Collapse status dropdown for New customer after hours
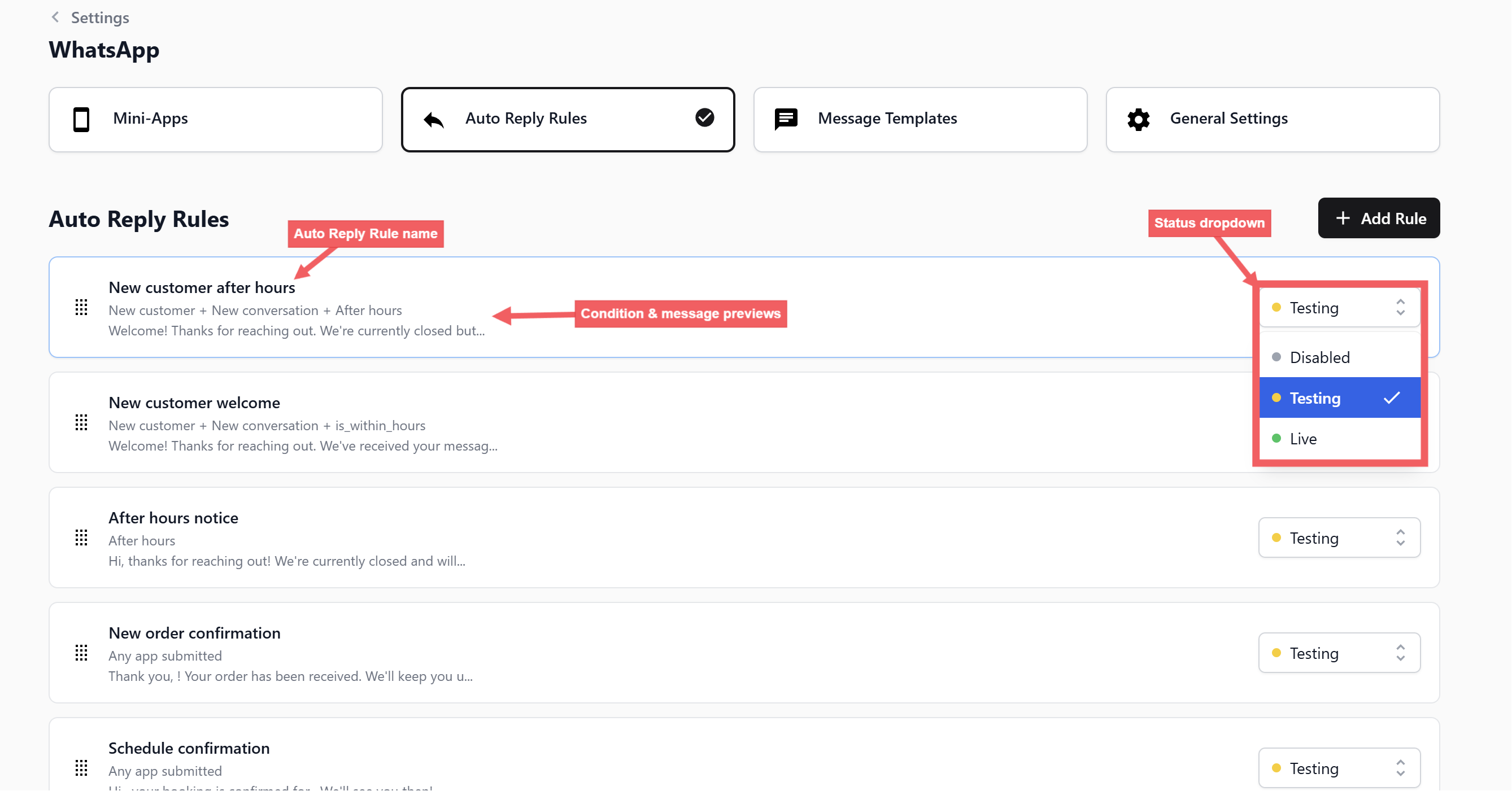This screenshot has width=1512, height=791. (1339, 308)
